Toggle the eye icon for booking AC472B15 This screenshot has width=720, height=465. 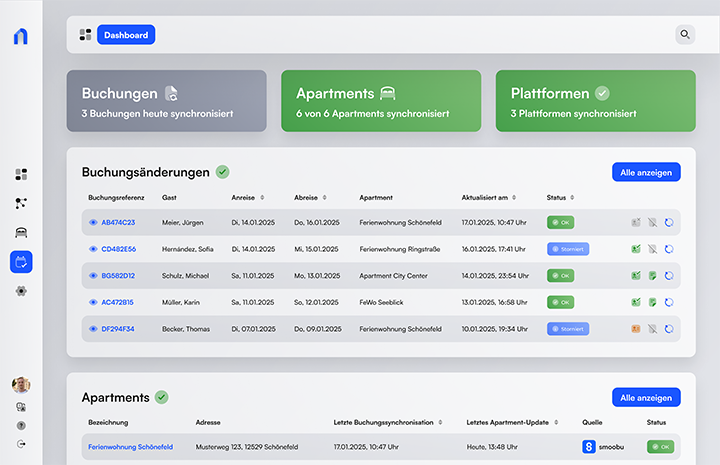(x=93, y=302)
